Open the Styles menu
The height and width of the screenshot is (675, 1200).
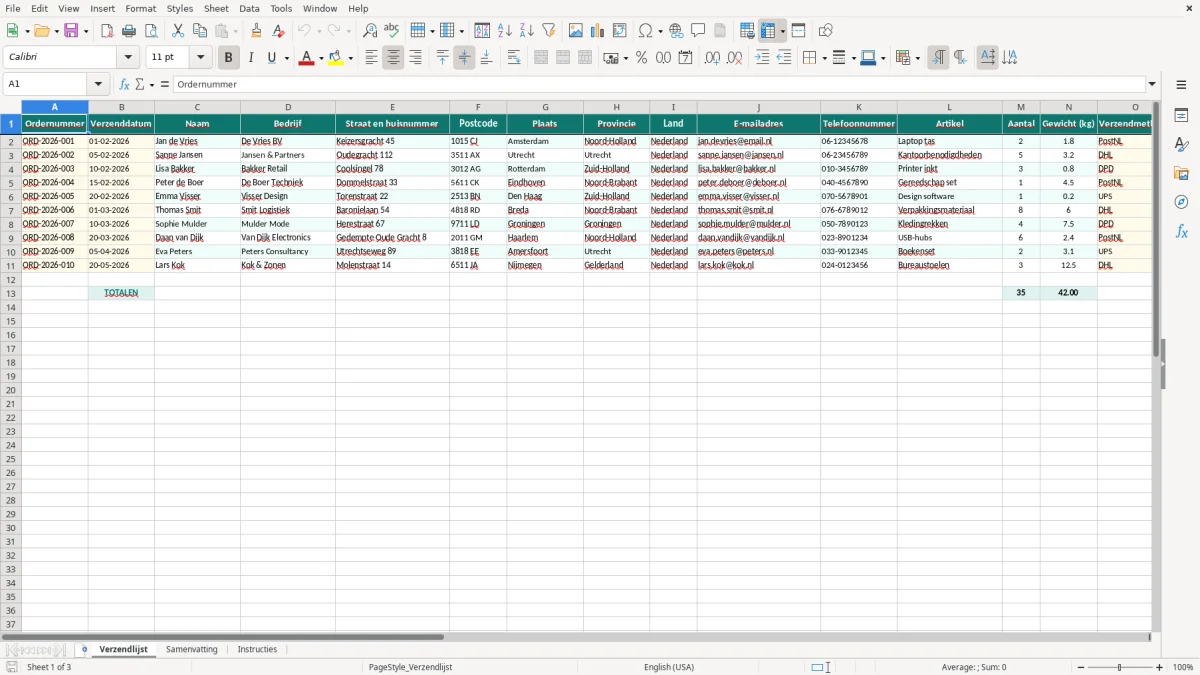(x=180, y=8)
